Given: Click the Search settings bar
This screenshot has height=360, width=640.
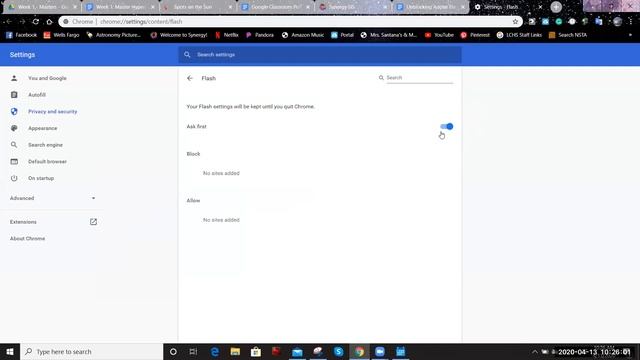Looking at the screenshot, I should [320, 55].
